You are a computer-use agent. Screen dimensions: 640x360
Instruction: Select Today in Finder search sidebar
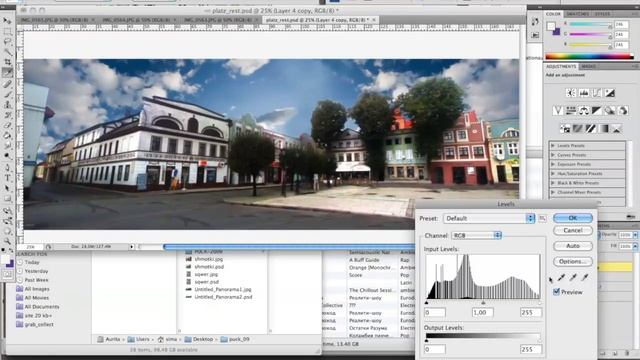click(x=32, y=262)
